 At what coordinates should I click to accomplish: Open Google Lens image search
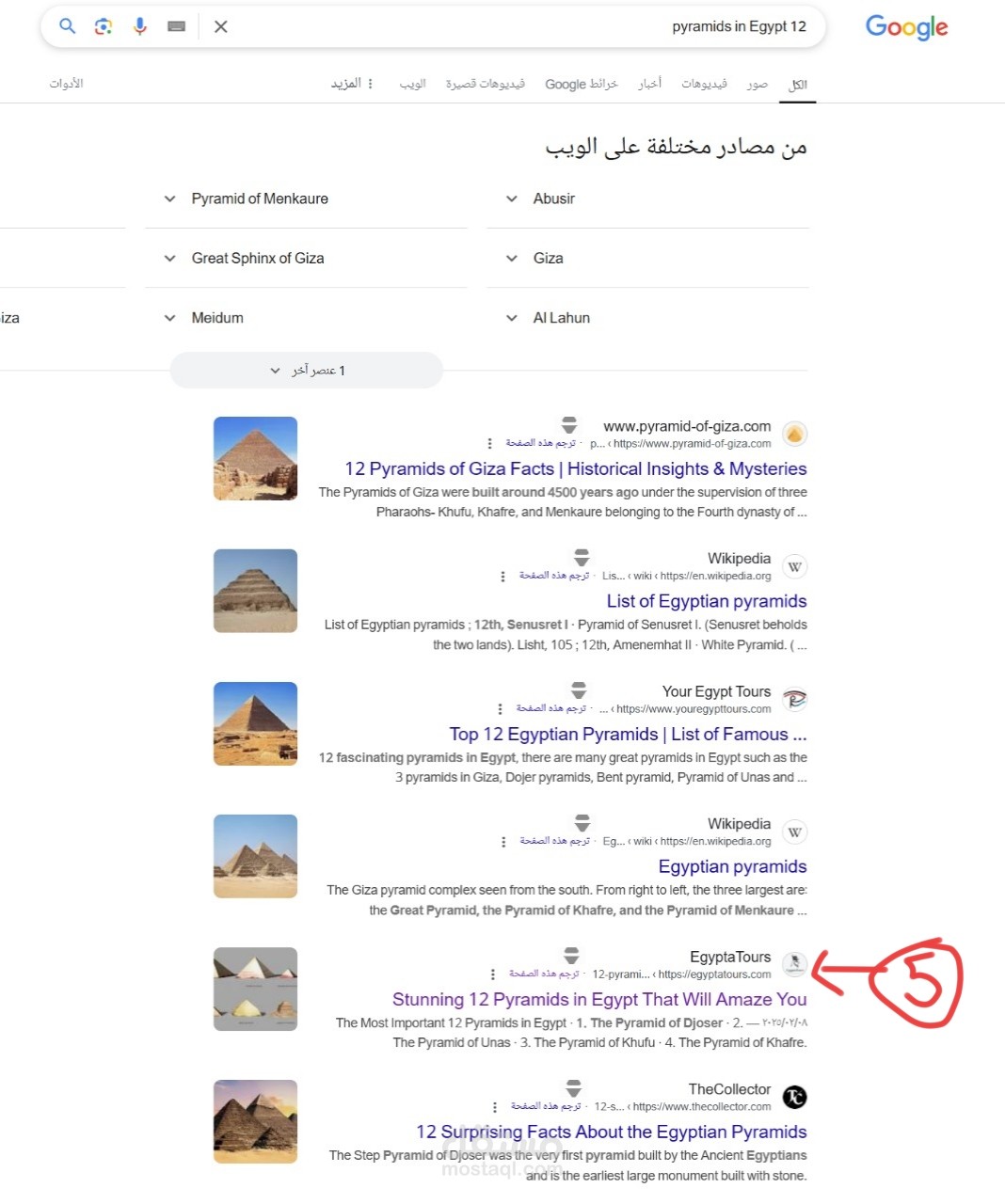coord(104,26)
